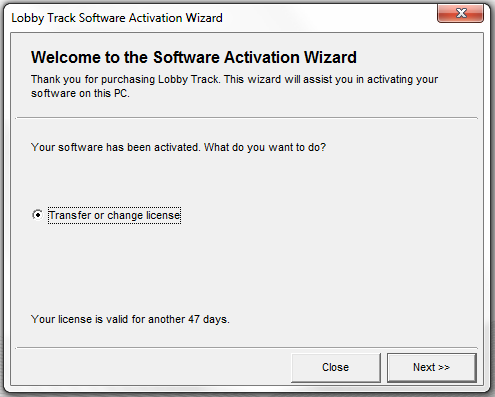Click the Lobby Track Software Activation Wizard title bar
Viewport: 495px width, 397px height.
220,18
